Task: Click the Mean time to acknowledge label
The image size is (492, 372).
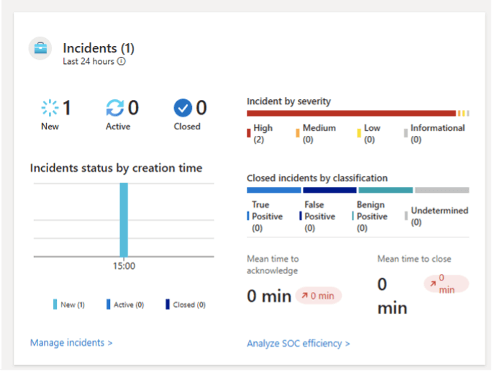Action: pos(273,265)
